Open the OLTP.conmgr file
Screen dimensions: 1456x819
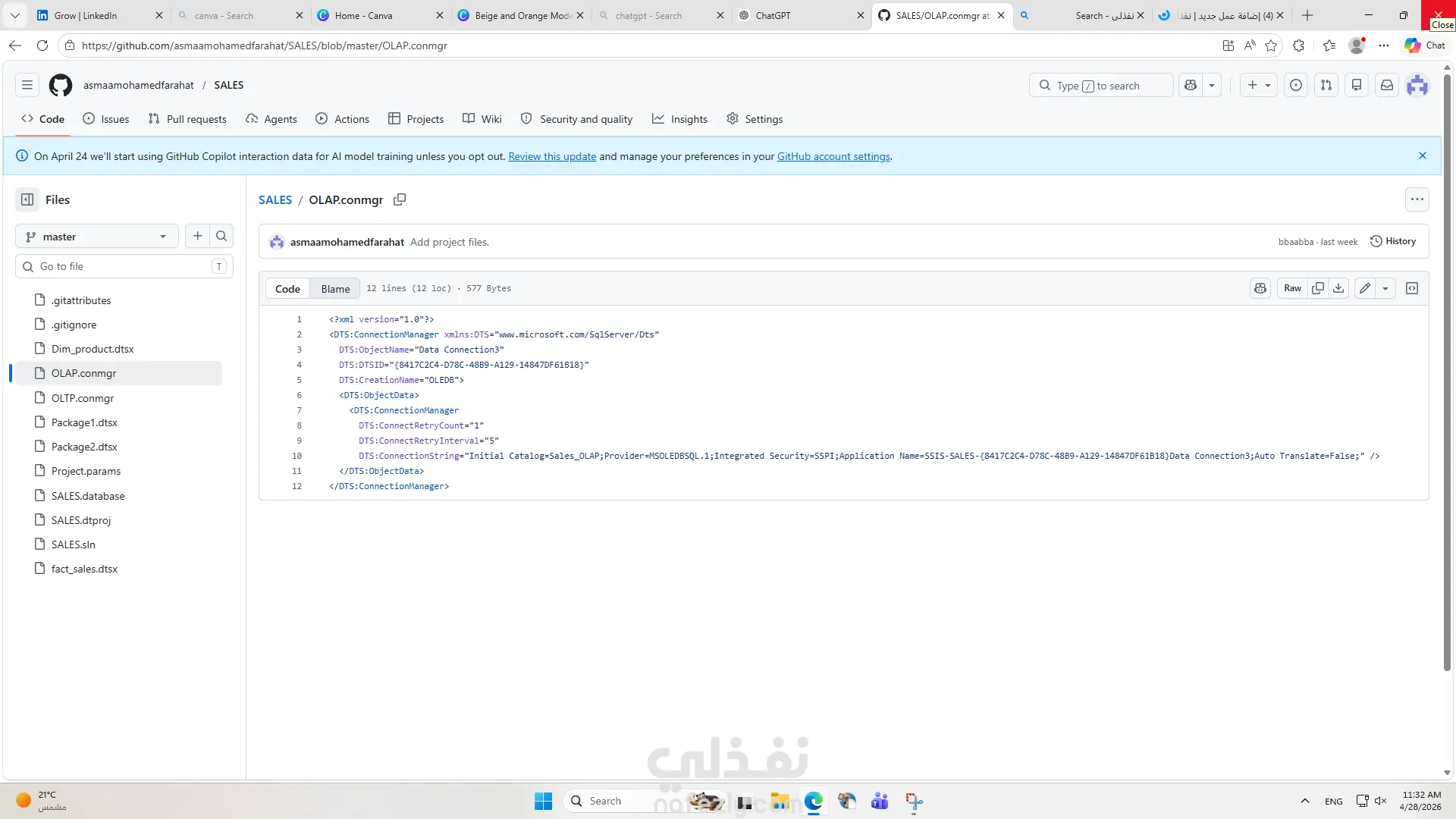click(83, 398)
